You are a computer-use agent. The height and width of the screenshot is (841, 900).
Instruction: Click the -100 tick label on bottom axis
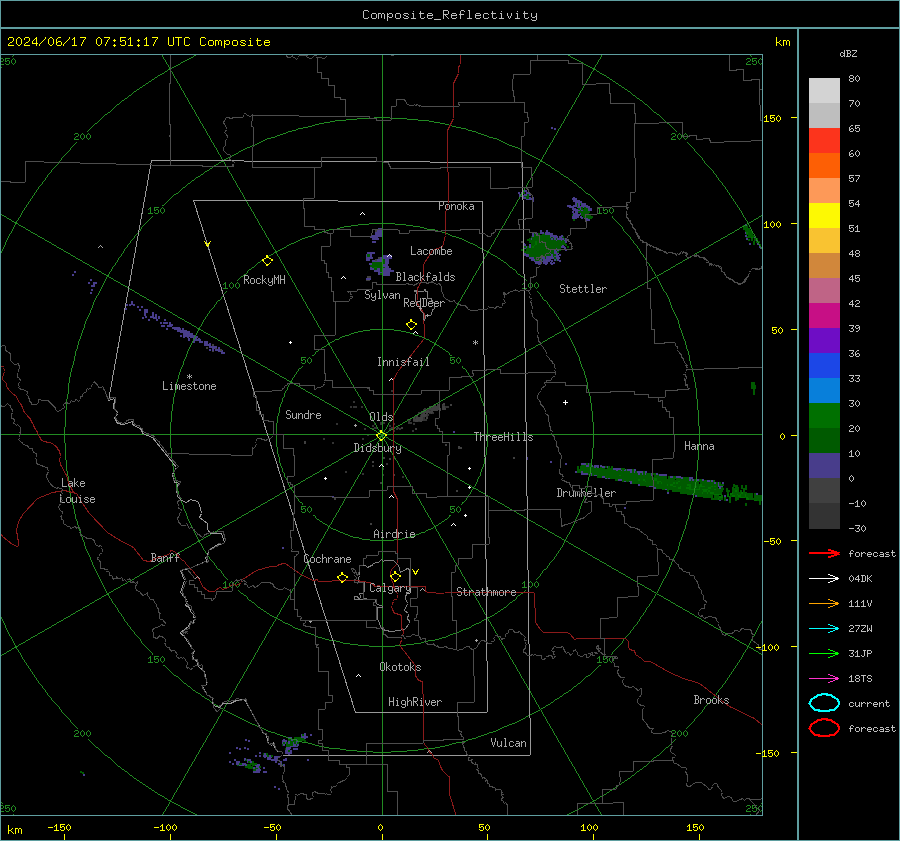click(x=165, y=828)
